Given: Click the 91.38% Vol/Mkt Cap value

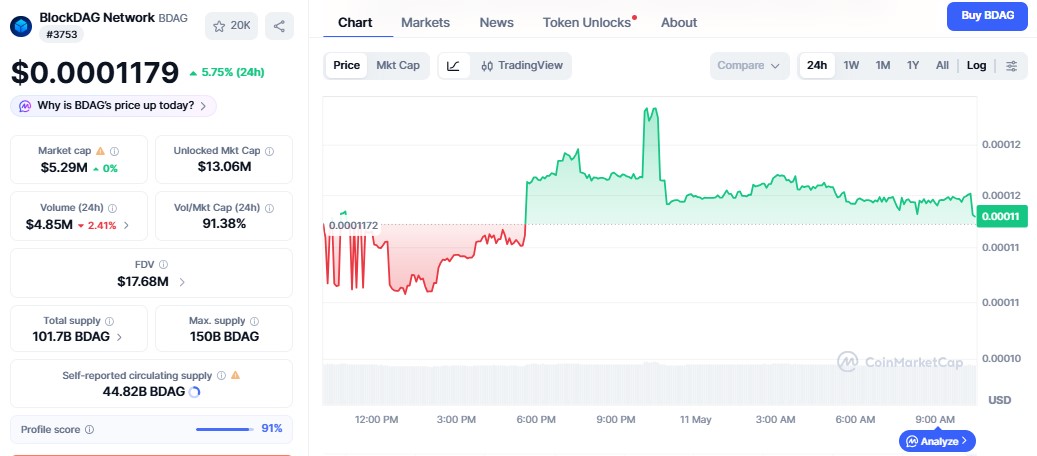Looking at the screenshot, I should click(x=224, y=224).
